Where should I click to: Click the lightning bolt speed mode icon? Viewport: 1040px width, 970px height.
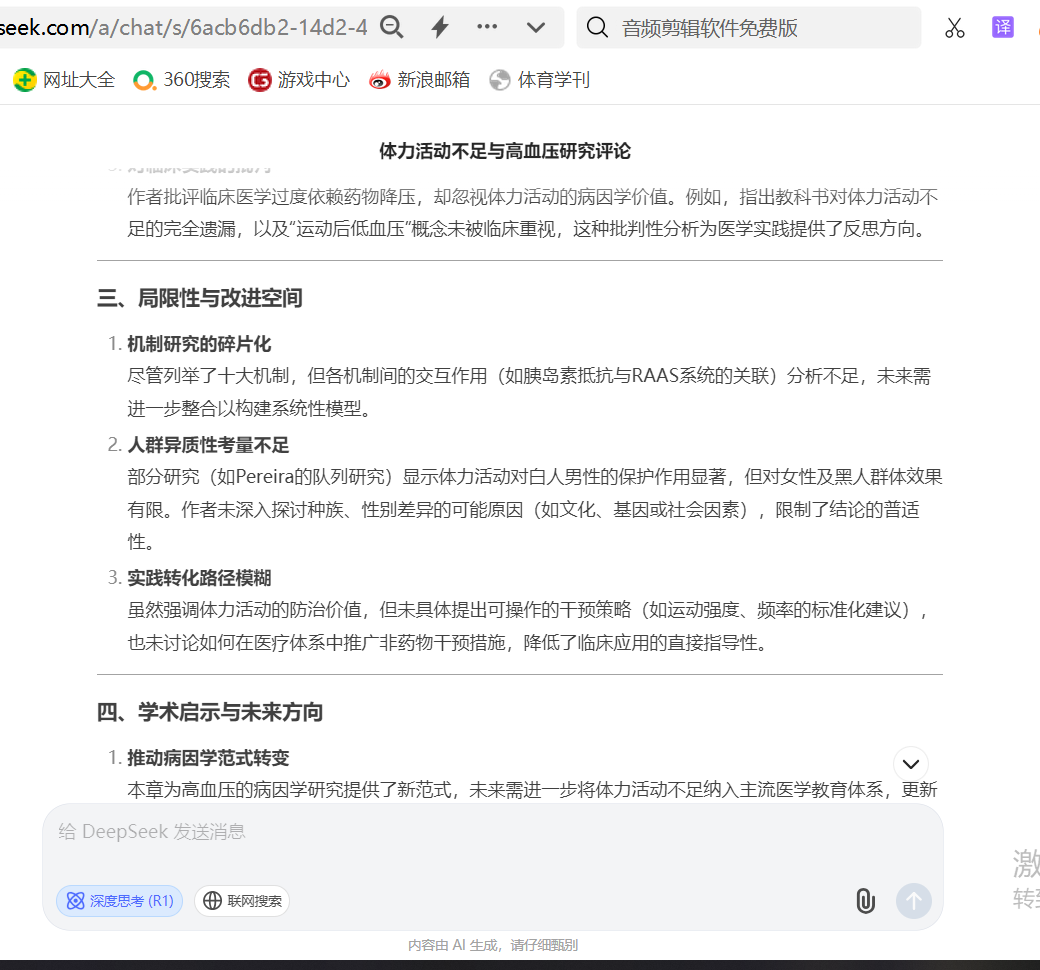(440, 27)
